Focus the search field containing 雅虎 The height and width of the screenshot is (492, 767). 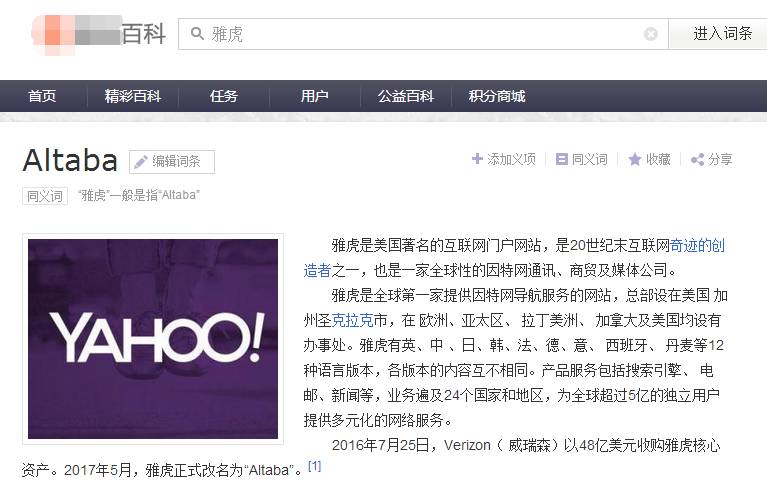click(x=420, y=34)
